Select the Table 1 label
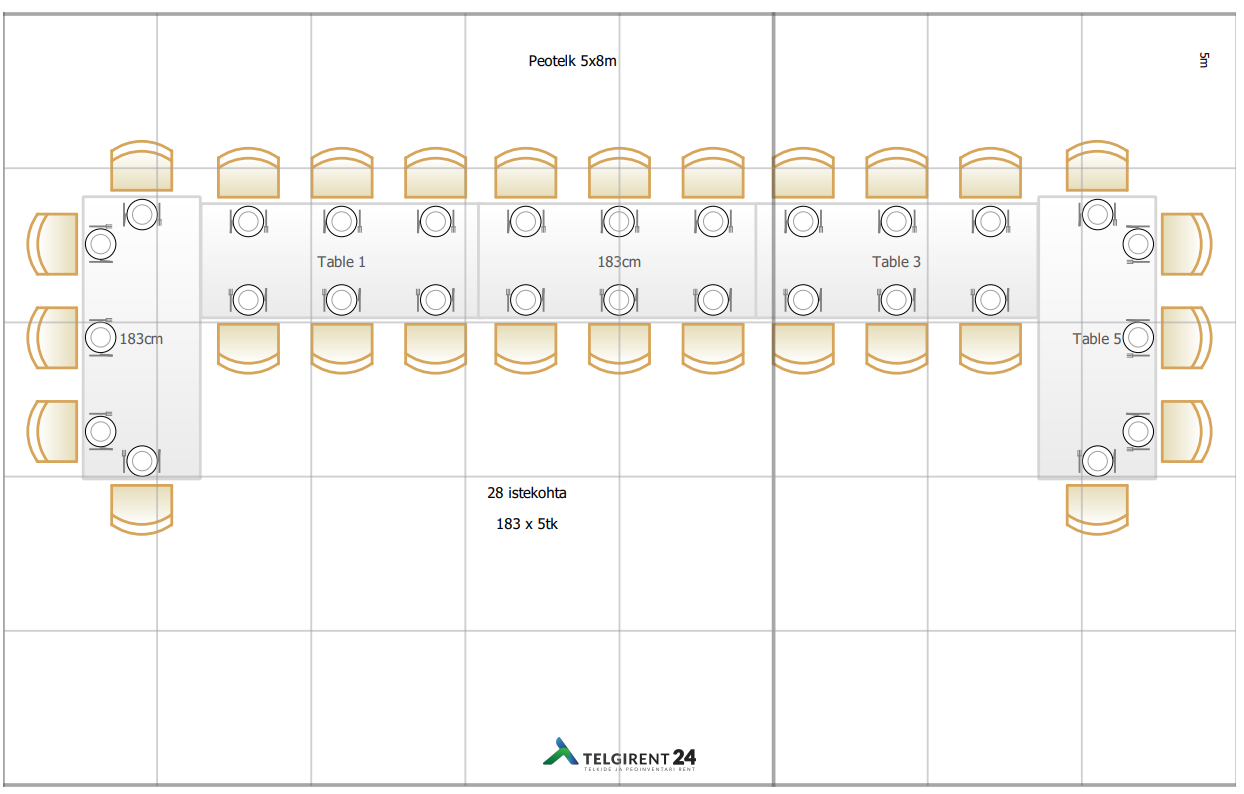 [x=341, y=262]
